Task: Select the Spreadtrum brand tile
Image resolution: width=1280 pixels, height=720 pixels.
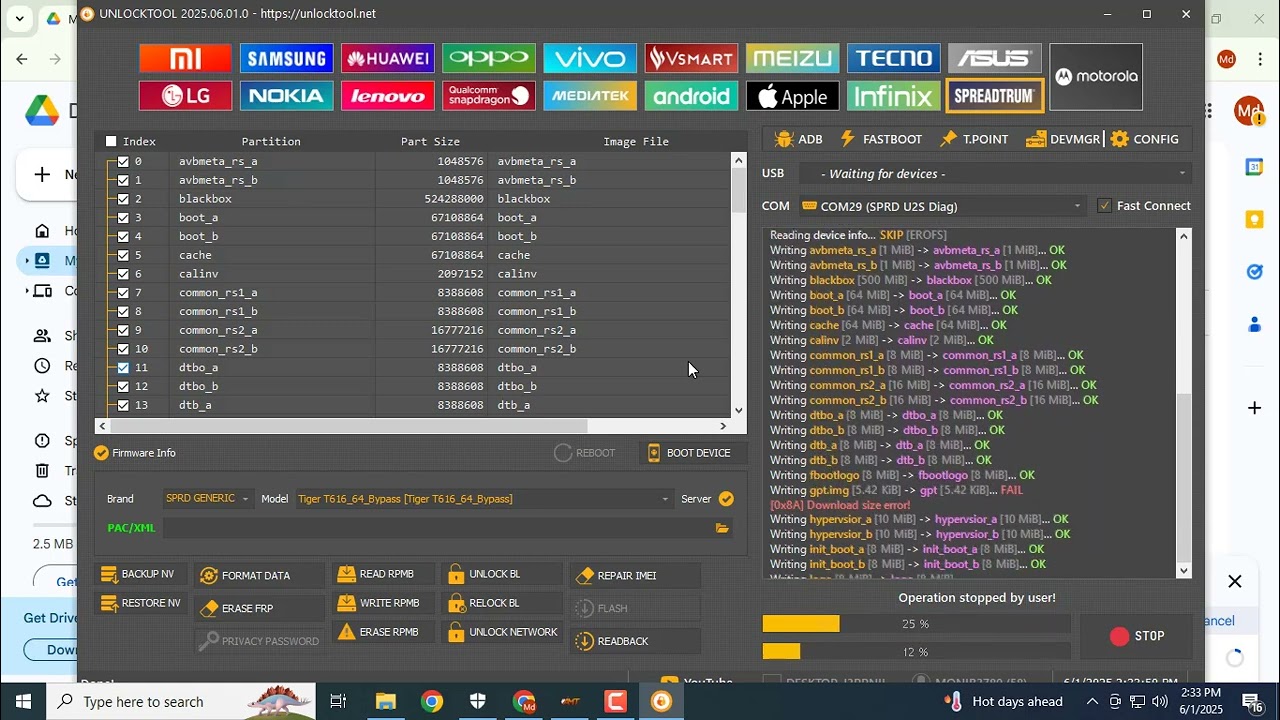Action: 994,96
